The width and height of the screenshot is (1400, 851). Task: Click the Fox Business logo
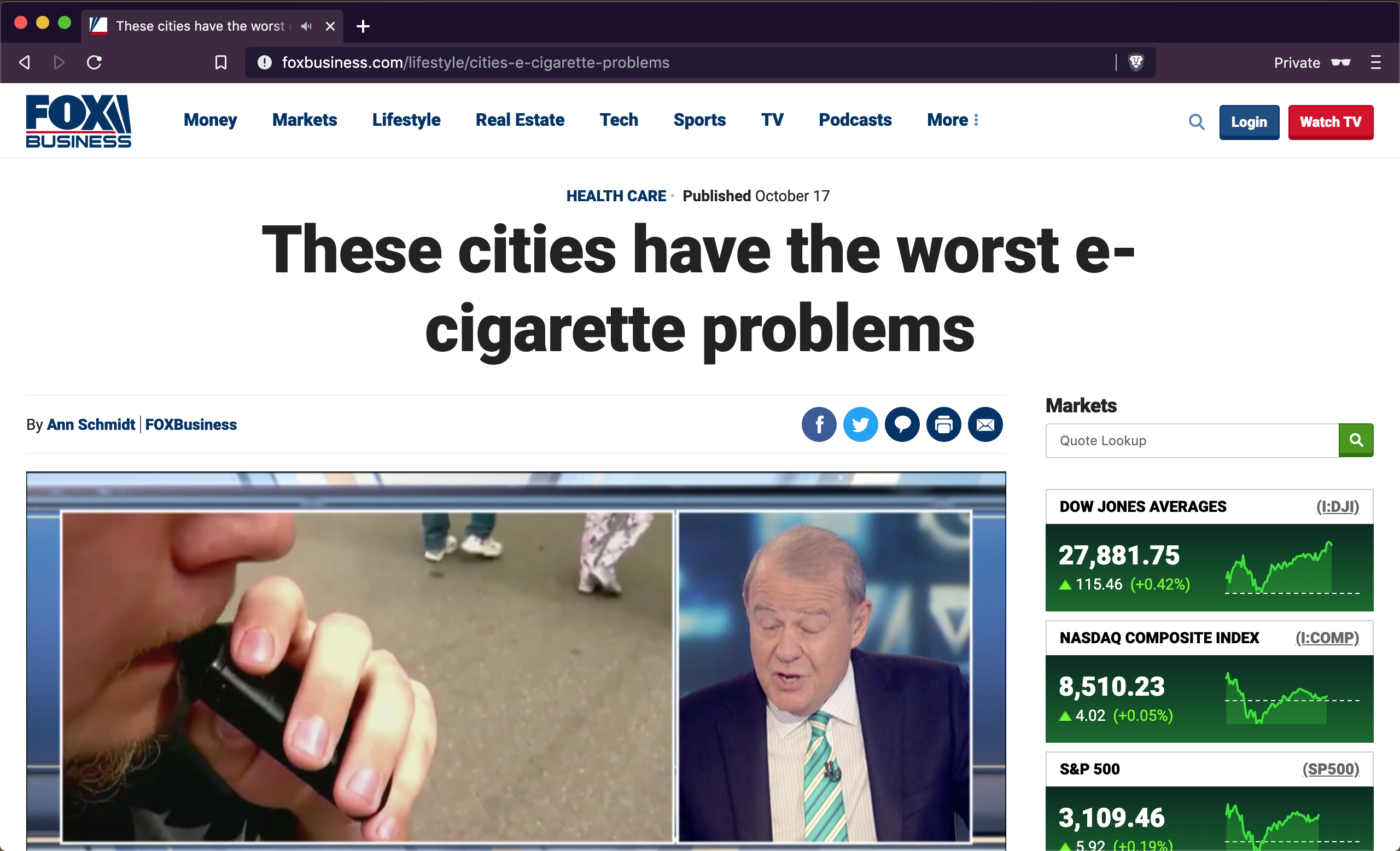click(78, 120)
